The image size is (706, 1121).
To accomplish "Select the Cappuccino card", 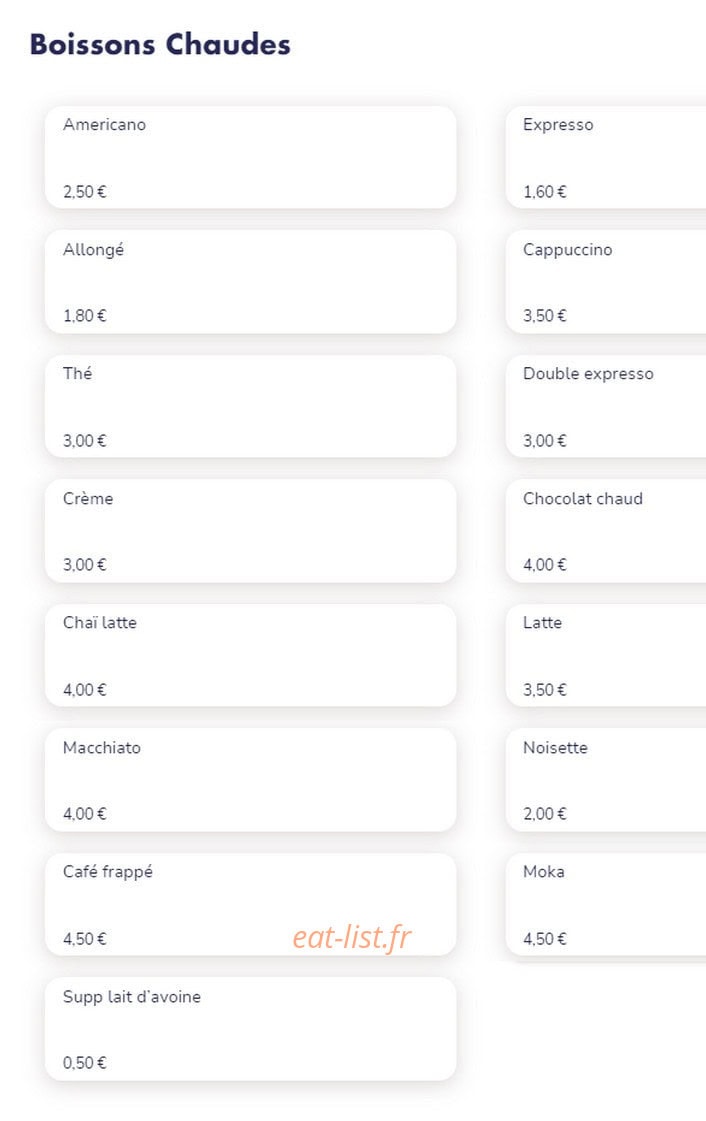I will pos(606,282).
